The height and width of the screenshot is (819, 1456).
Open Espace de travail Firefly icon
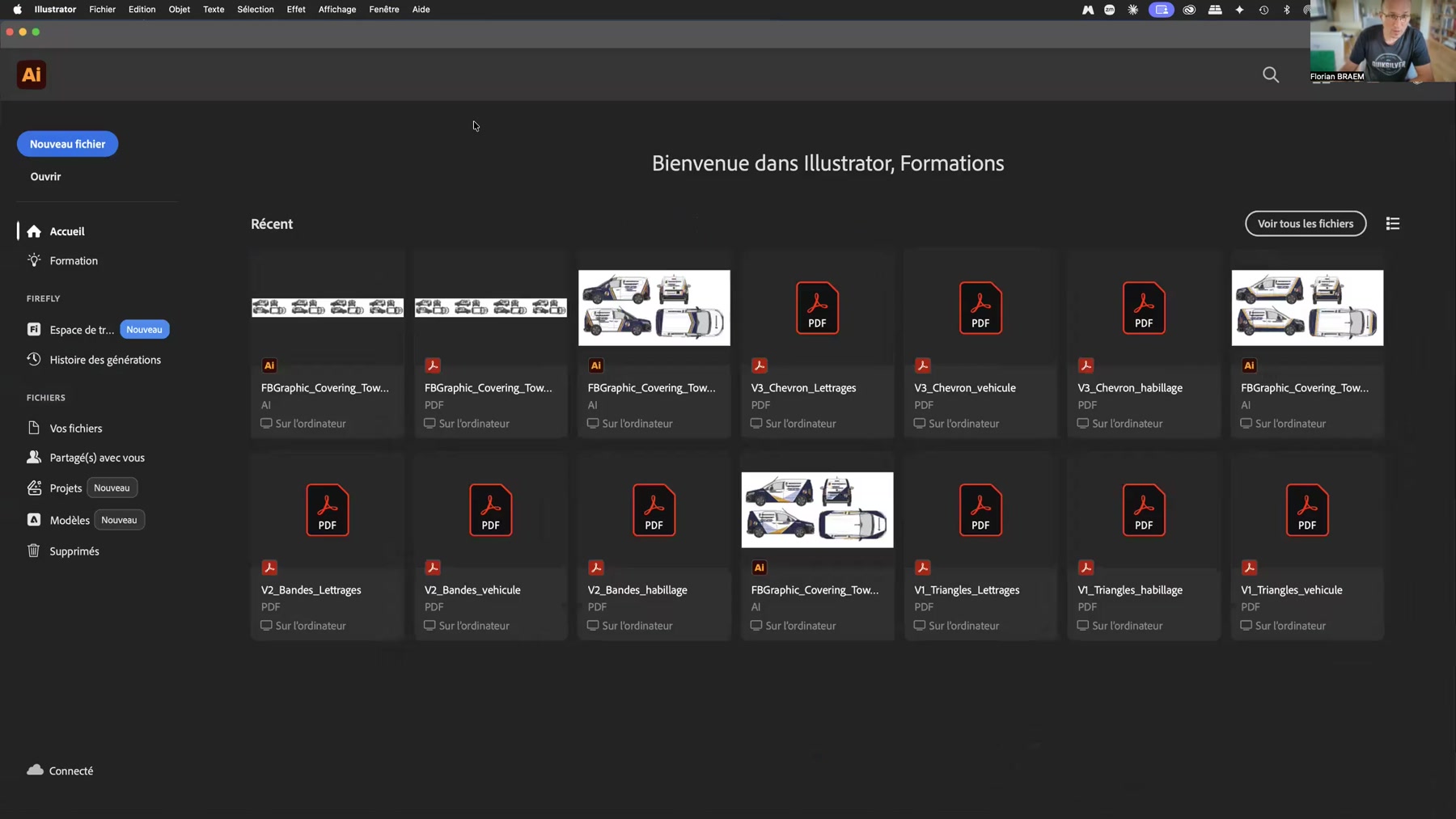[x=34, y=329]
